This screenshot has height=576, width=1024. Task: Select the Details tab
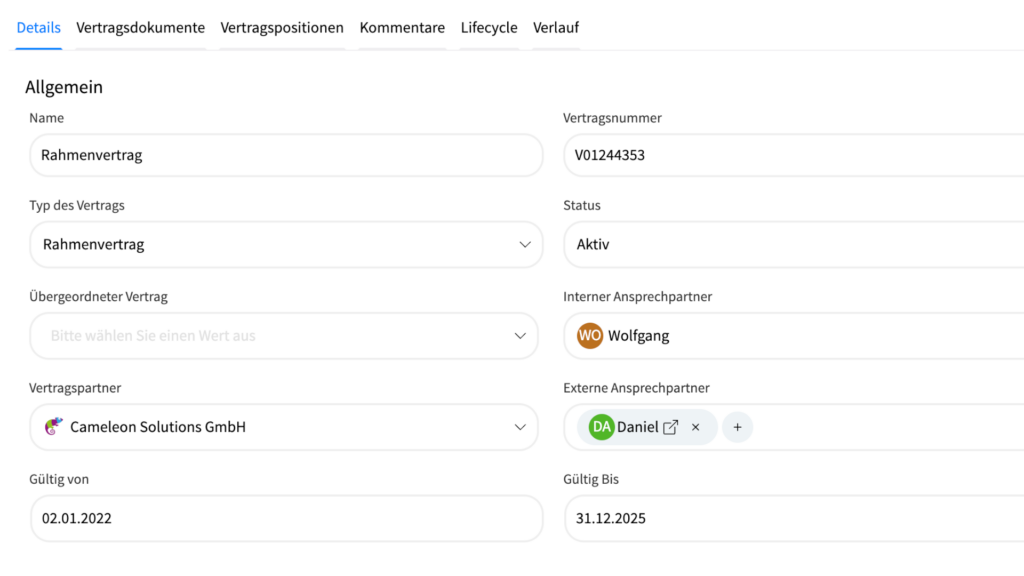(39, 28)
